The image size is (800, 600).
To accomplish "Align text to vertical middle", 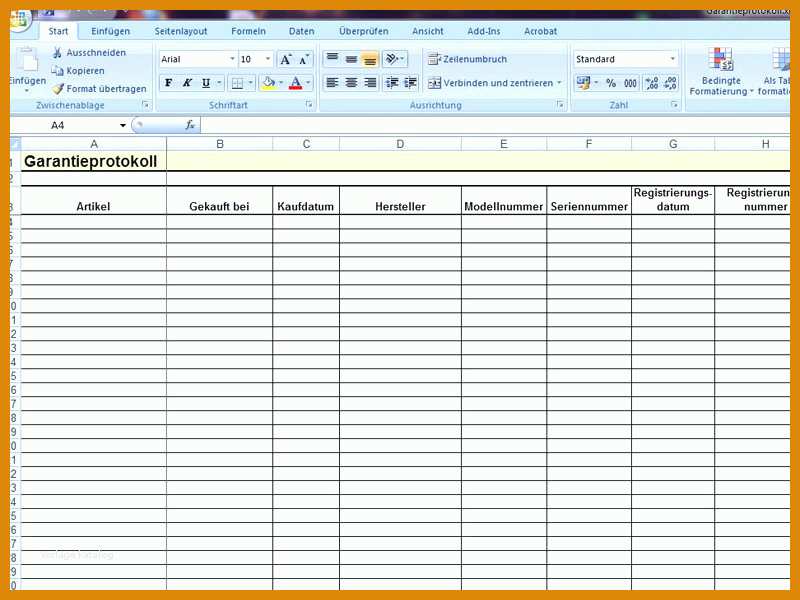I will pyautogui.click(x=351, y=59).
